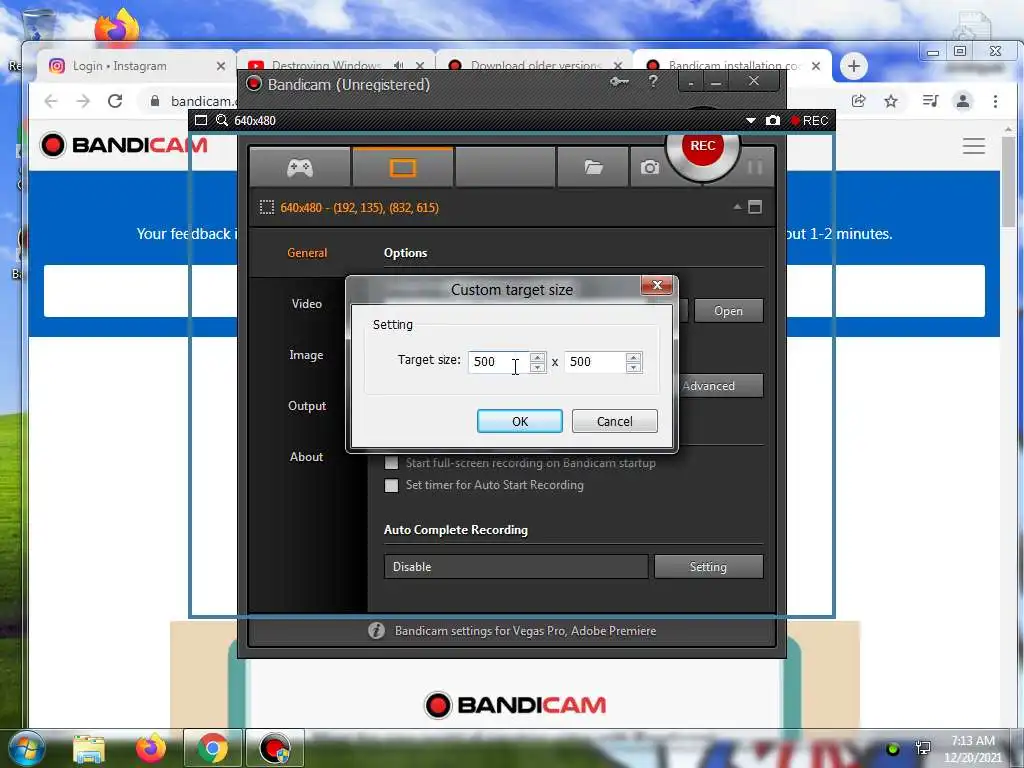Click Bandicam taskbar icon
The height and width of the screenshot is (768, 1024).
point(275,748)
